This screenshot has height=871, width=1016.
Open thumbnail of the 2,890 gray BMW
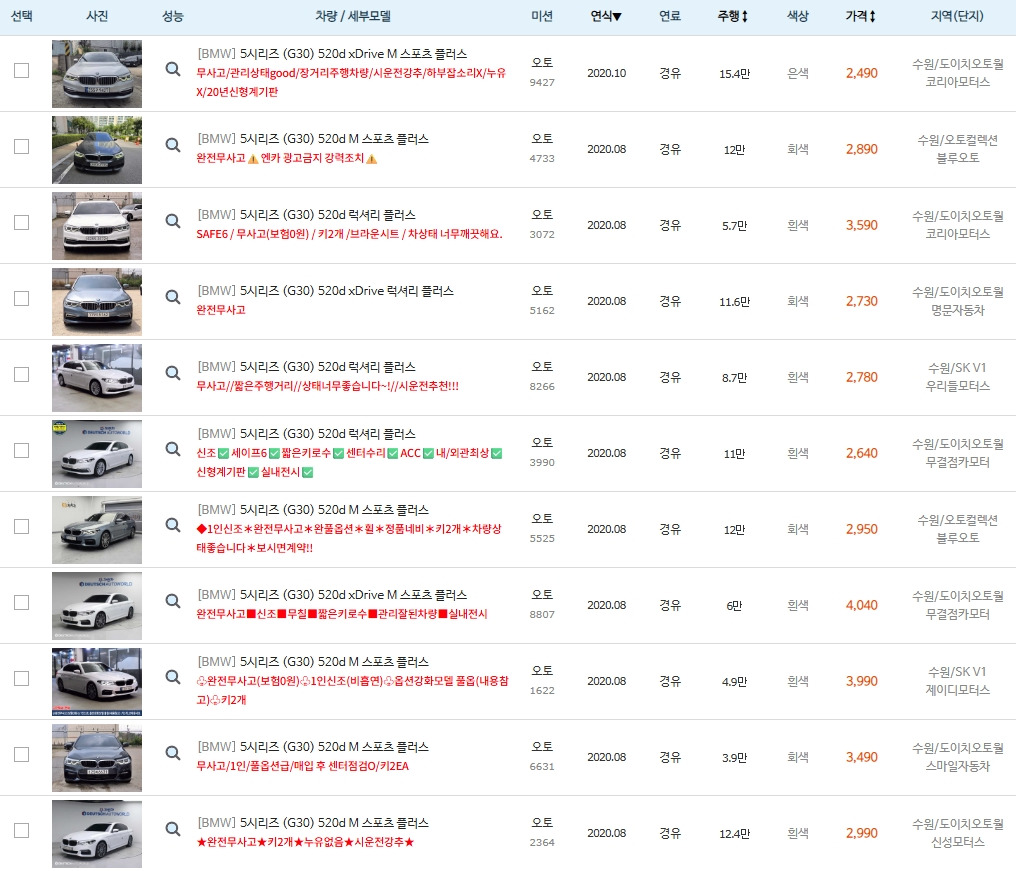click(x=97, y=150)
